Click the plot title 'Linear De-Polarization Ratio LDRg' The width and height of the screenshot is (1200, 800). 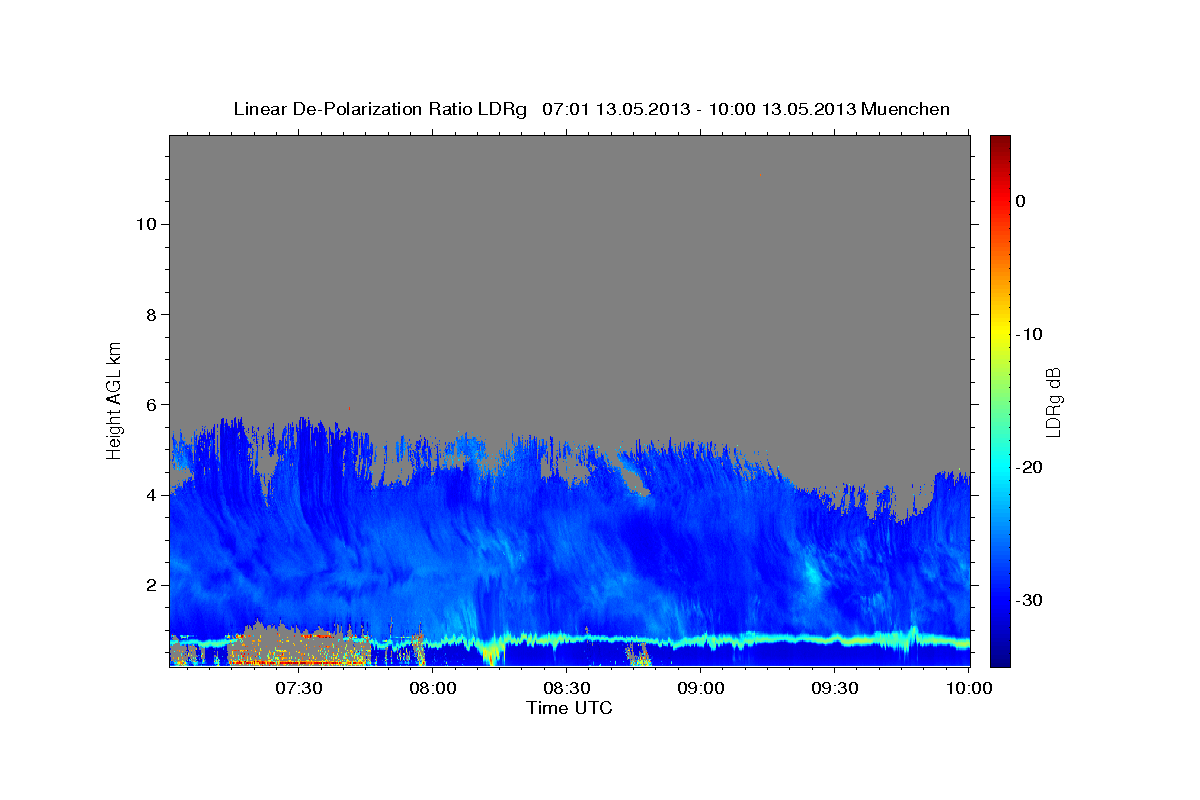[x=379, y=109]
